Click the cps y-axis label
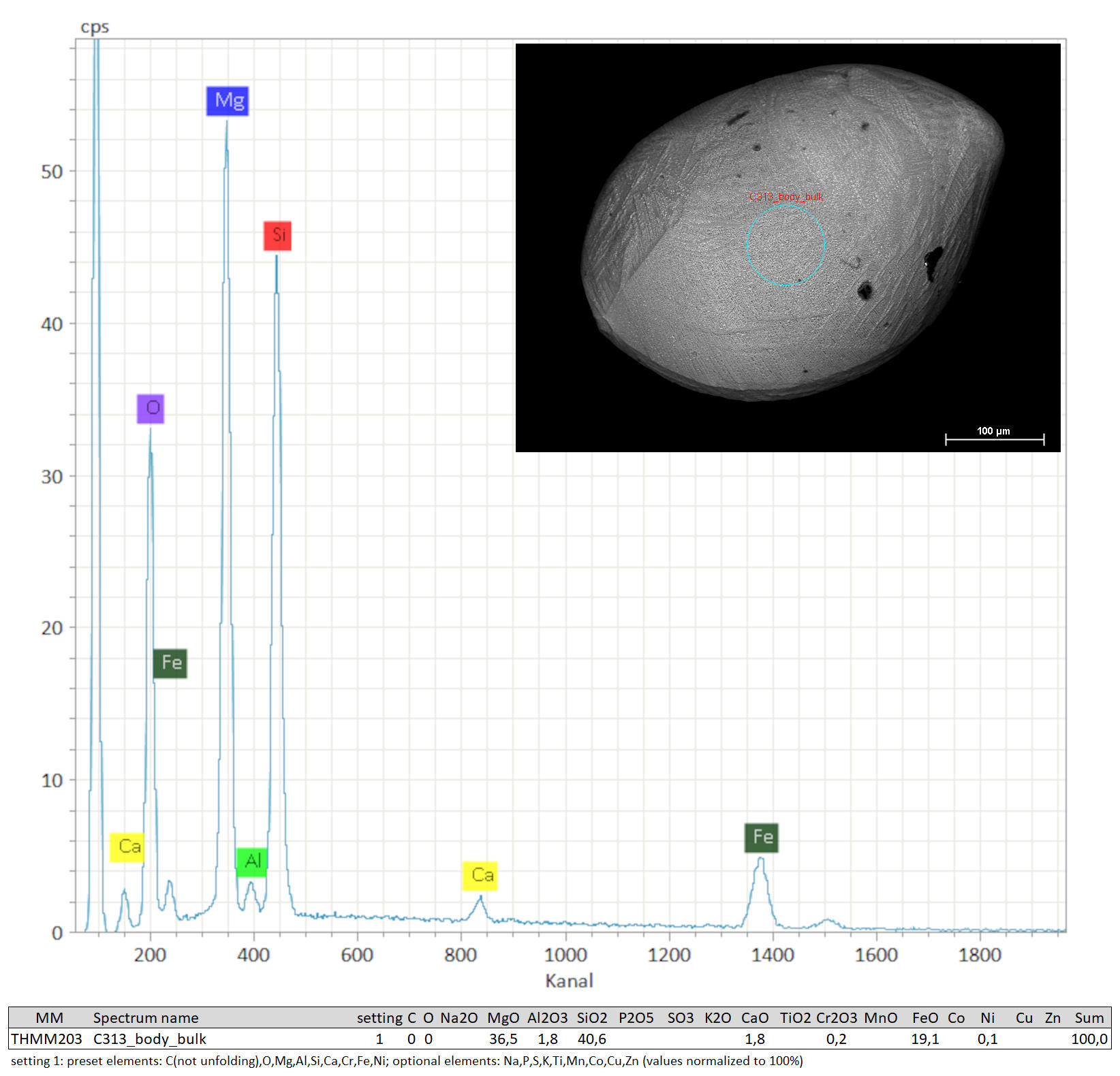 [x=95, y=27]
